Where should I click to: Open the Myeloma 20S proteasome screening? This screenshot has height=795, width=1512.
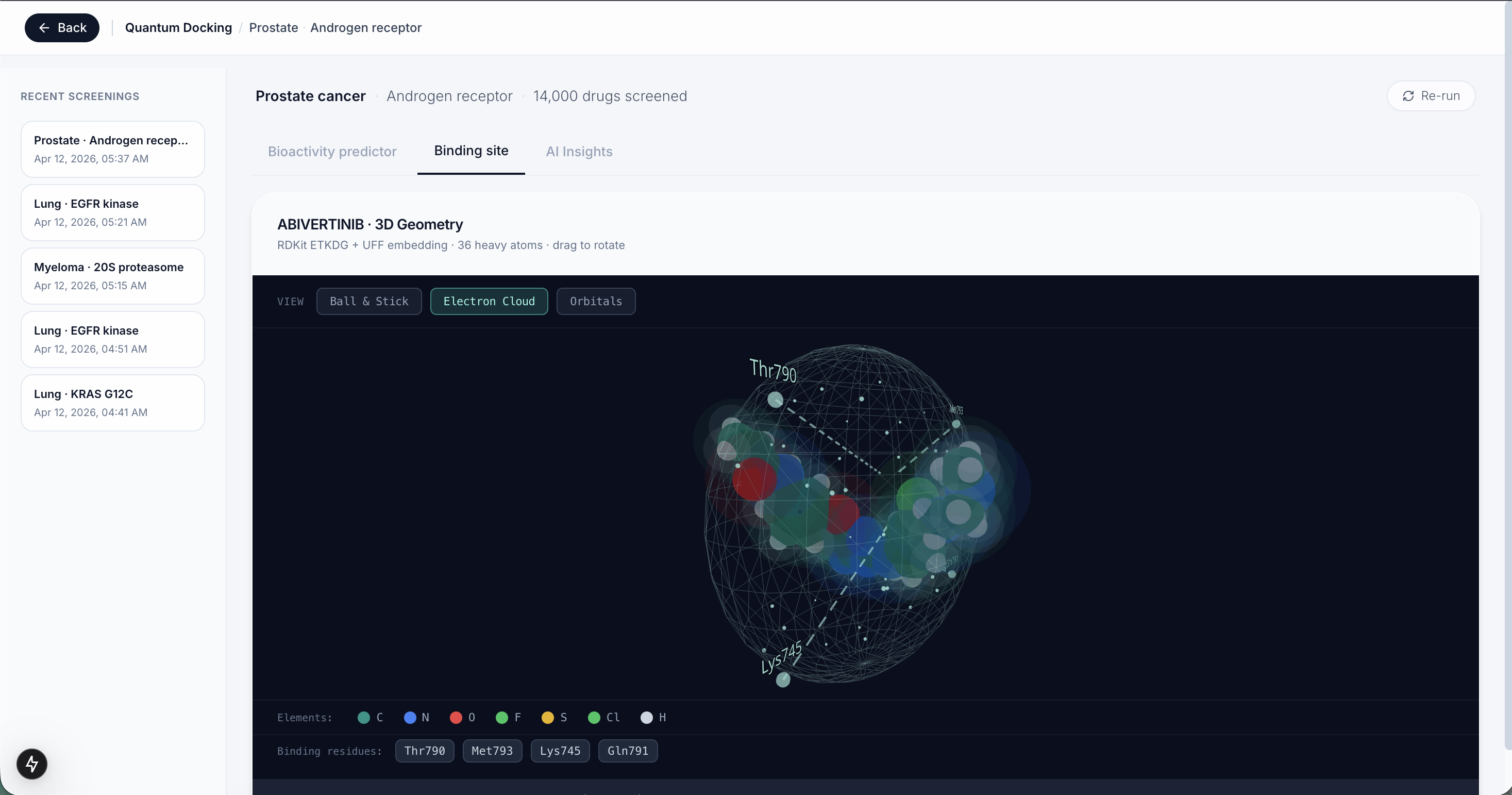[113, 276]
